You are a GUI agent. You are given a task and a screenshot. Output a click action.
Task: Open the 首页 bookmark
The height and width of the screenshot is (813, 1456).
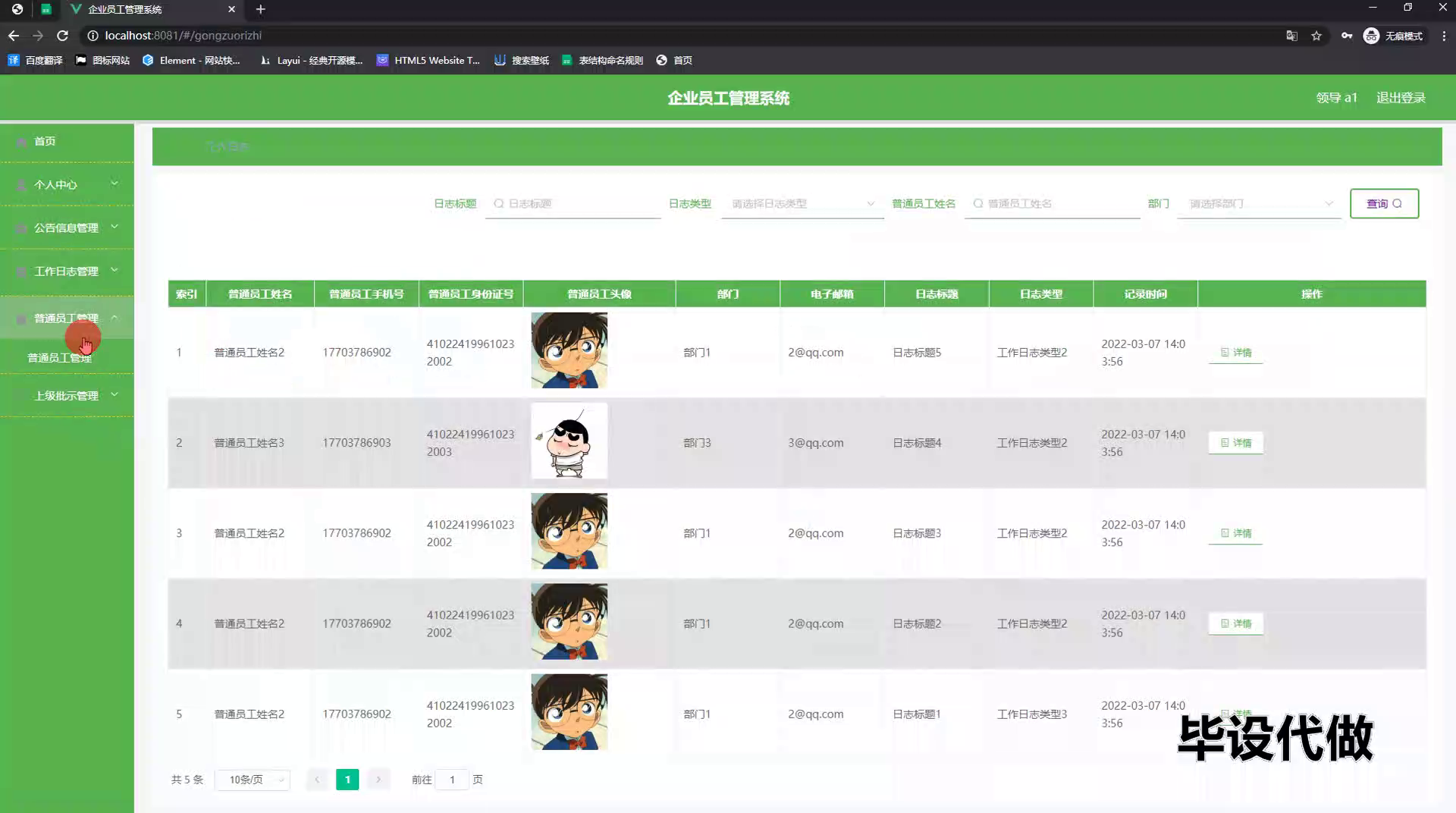click(674, 60)
